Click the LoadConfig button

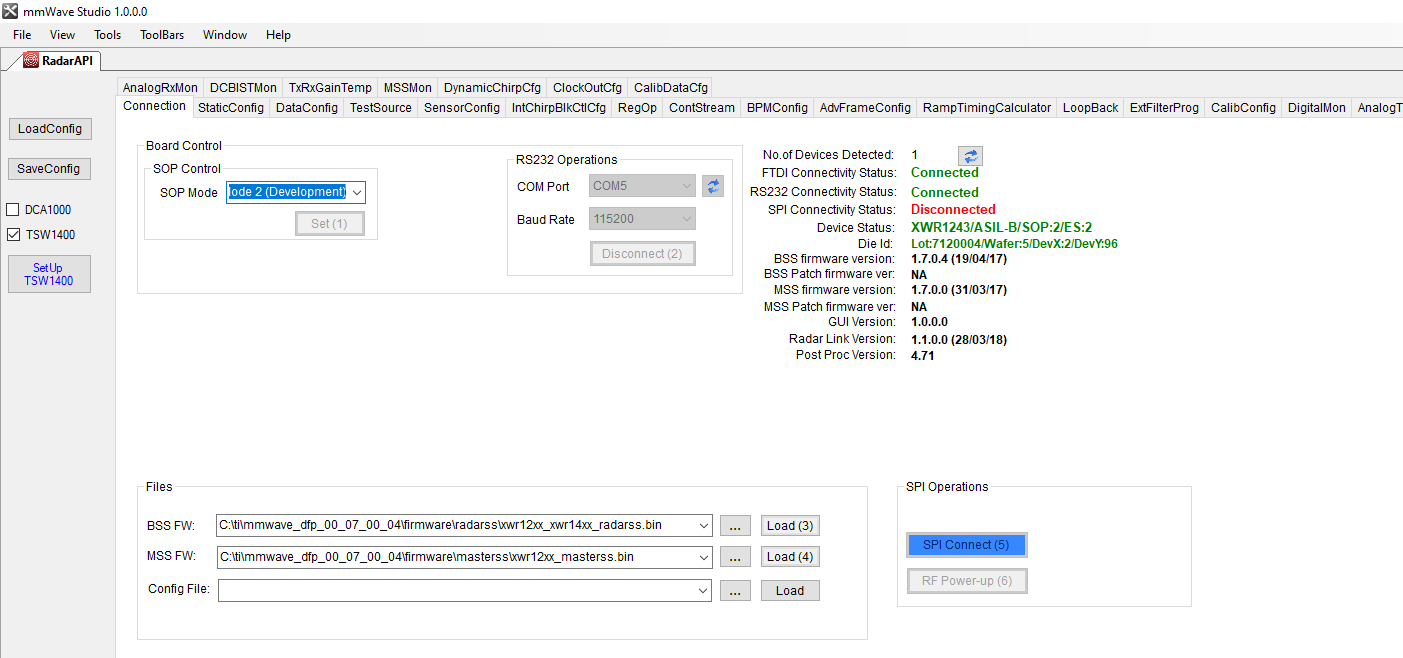coord(50,129)
